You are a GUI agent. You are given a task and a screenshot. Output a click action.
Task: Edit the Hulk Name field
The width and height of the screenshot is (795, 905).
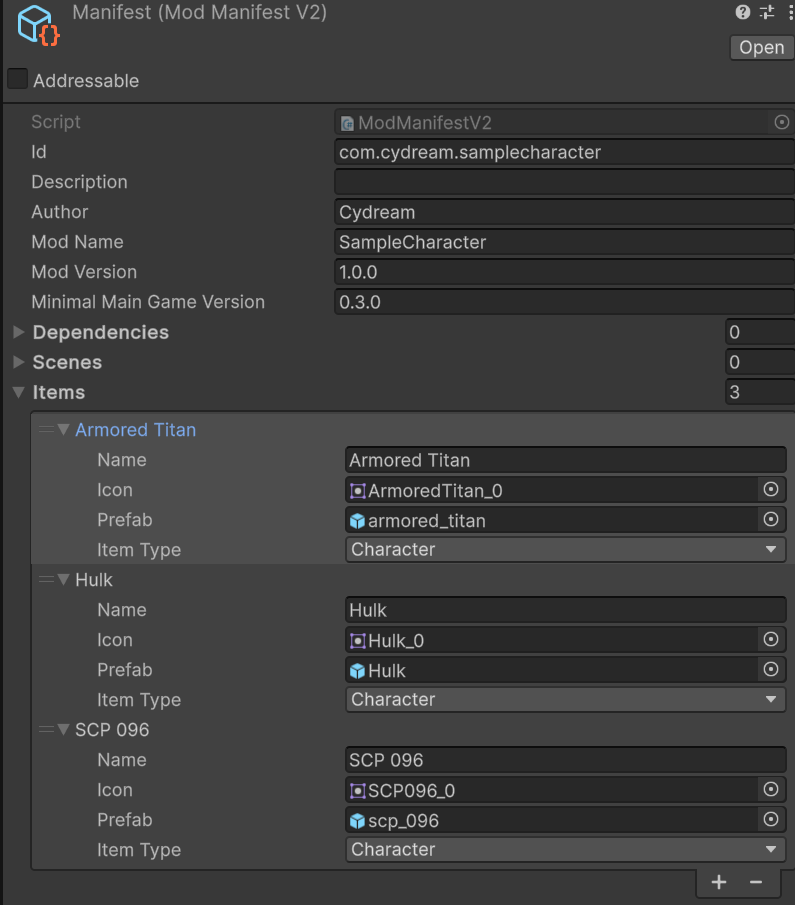pos(566,611)
